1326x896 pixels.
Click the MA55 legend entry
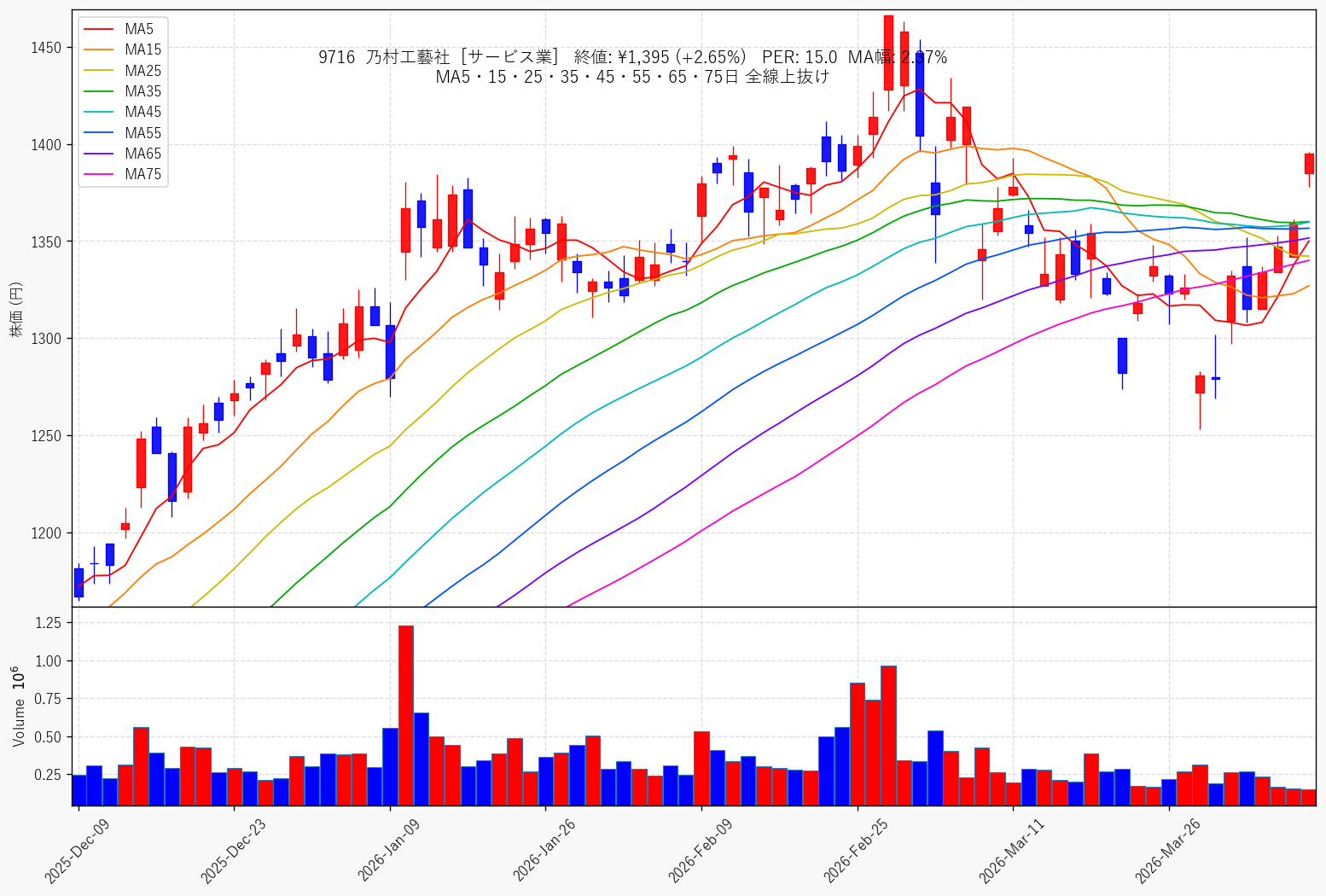[x=122, y=133]
